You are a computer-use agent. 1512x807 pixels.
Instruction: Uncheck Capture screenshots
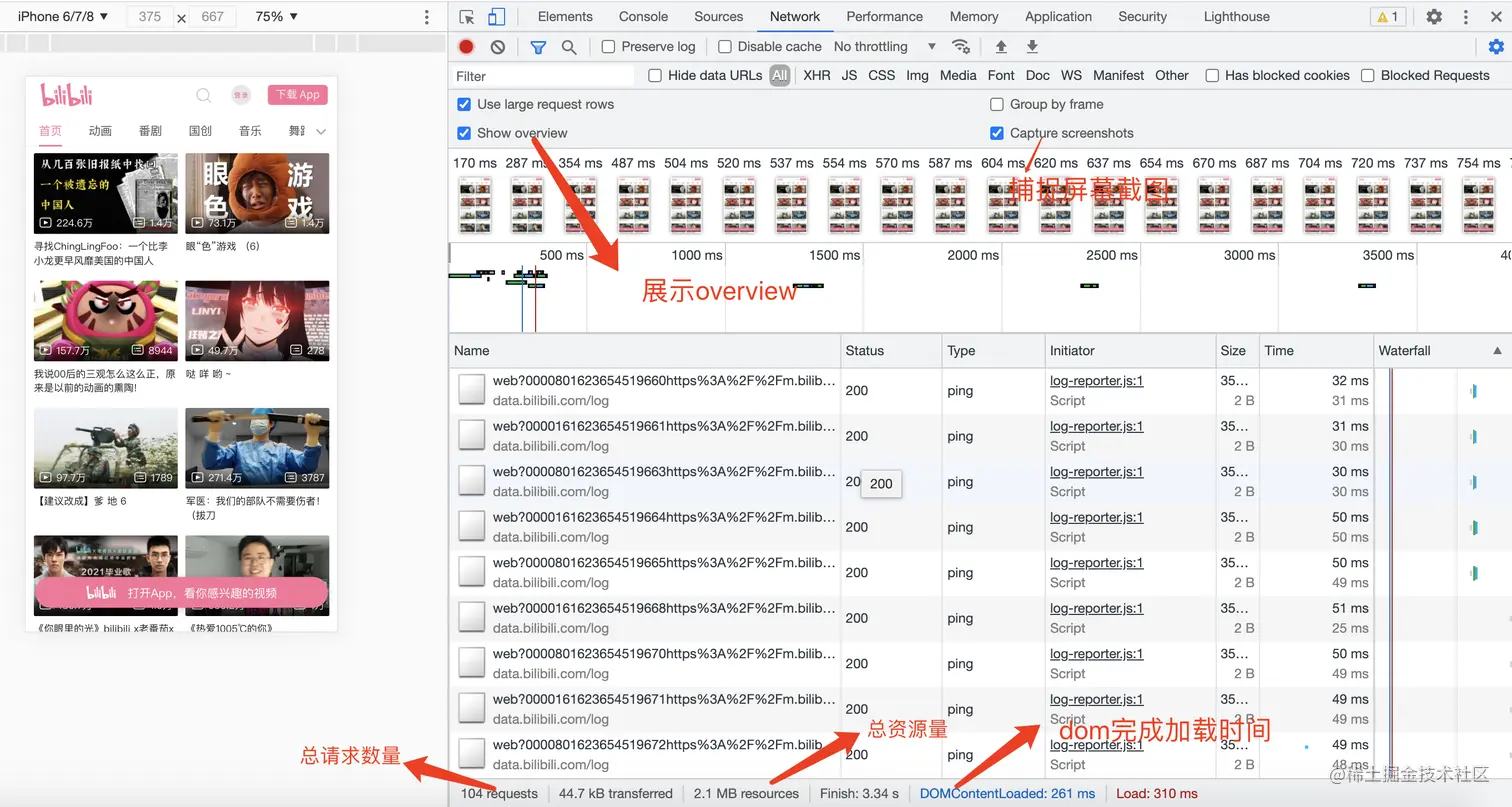coord(997,133)
